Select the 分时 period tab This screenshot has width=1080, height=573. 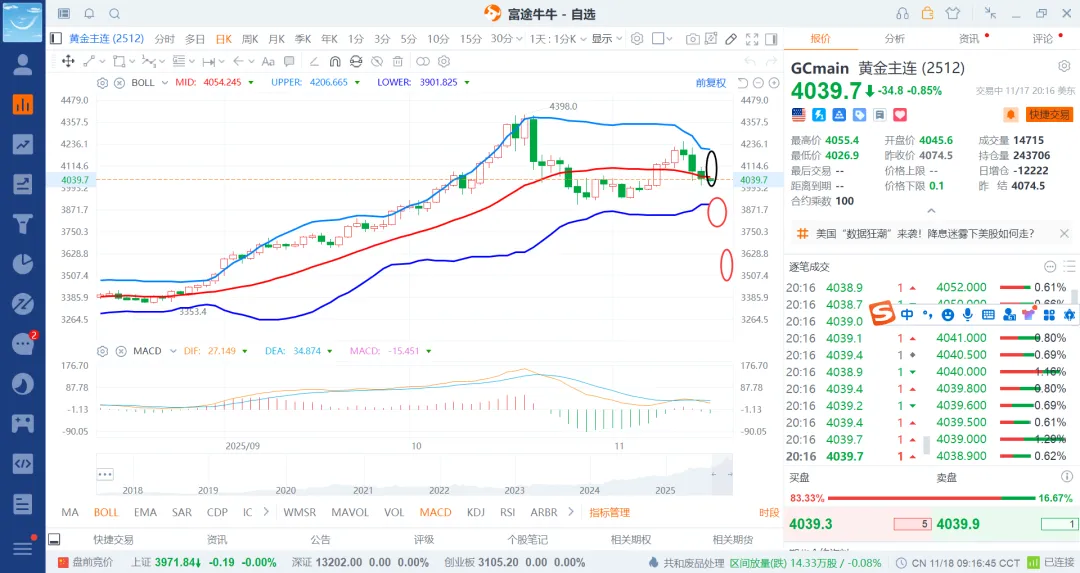(x=165, y=39)
